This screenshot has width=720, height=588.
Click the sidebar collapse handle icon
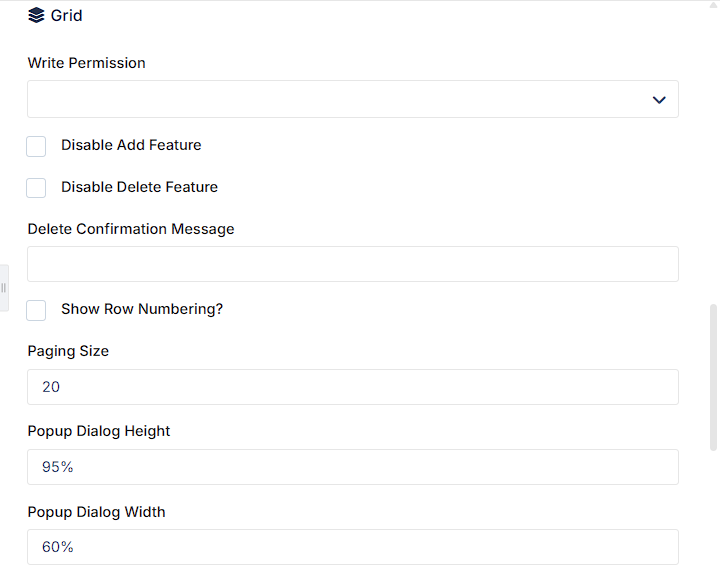click(4, 288)
